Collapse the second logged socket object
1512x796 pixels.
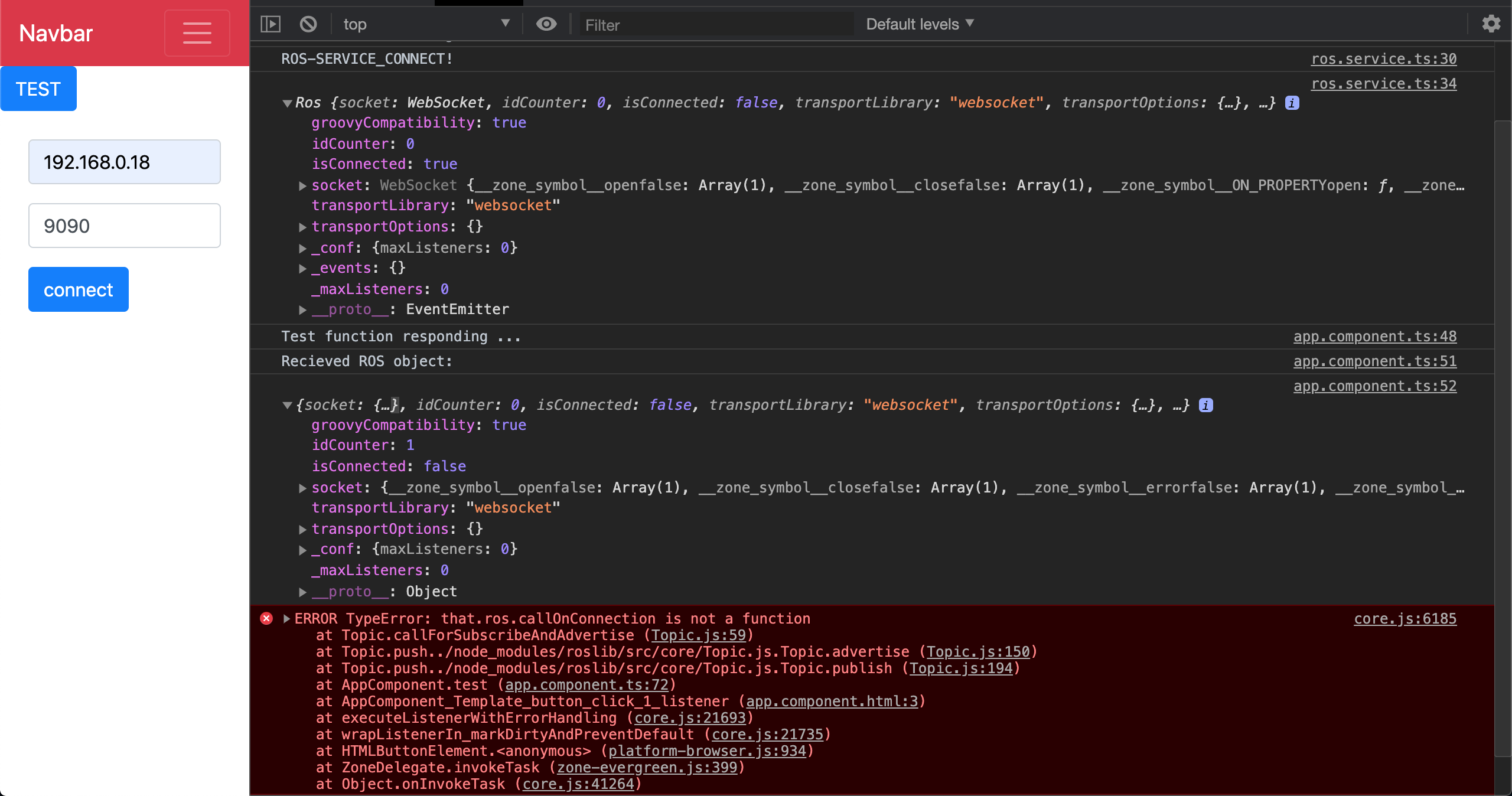click(x=287, y=406)
